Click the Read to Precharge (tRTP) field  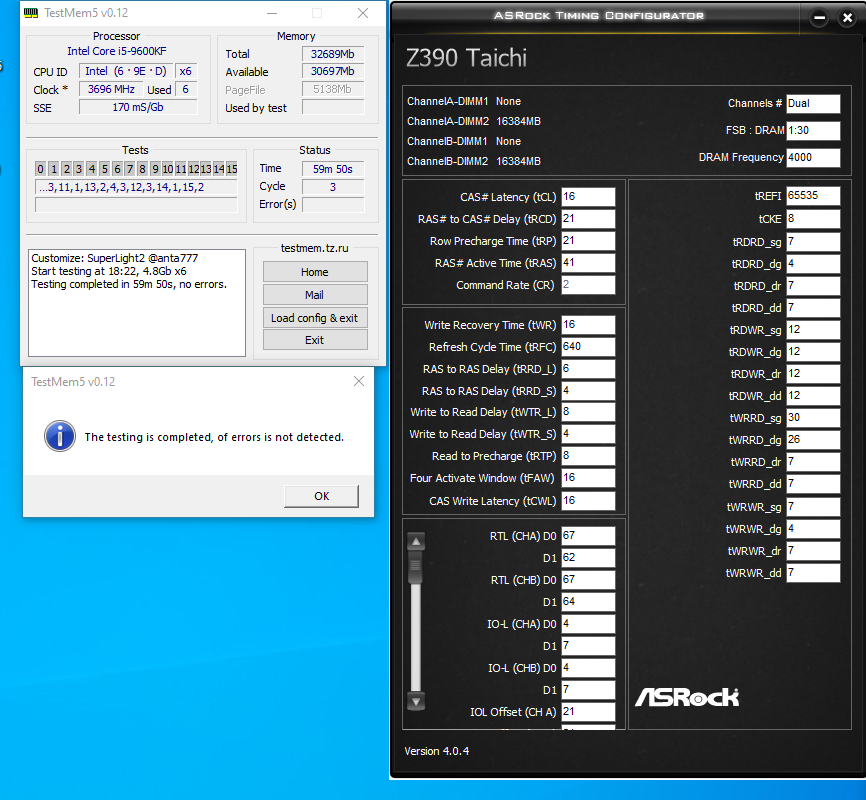pyautogui.click(x=588, y=456)
